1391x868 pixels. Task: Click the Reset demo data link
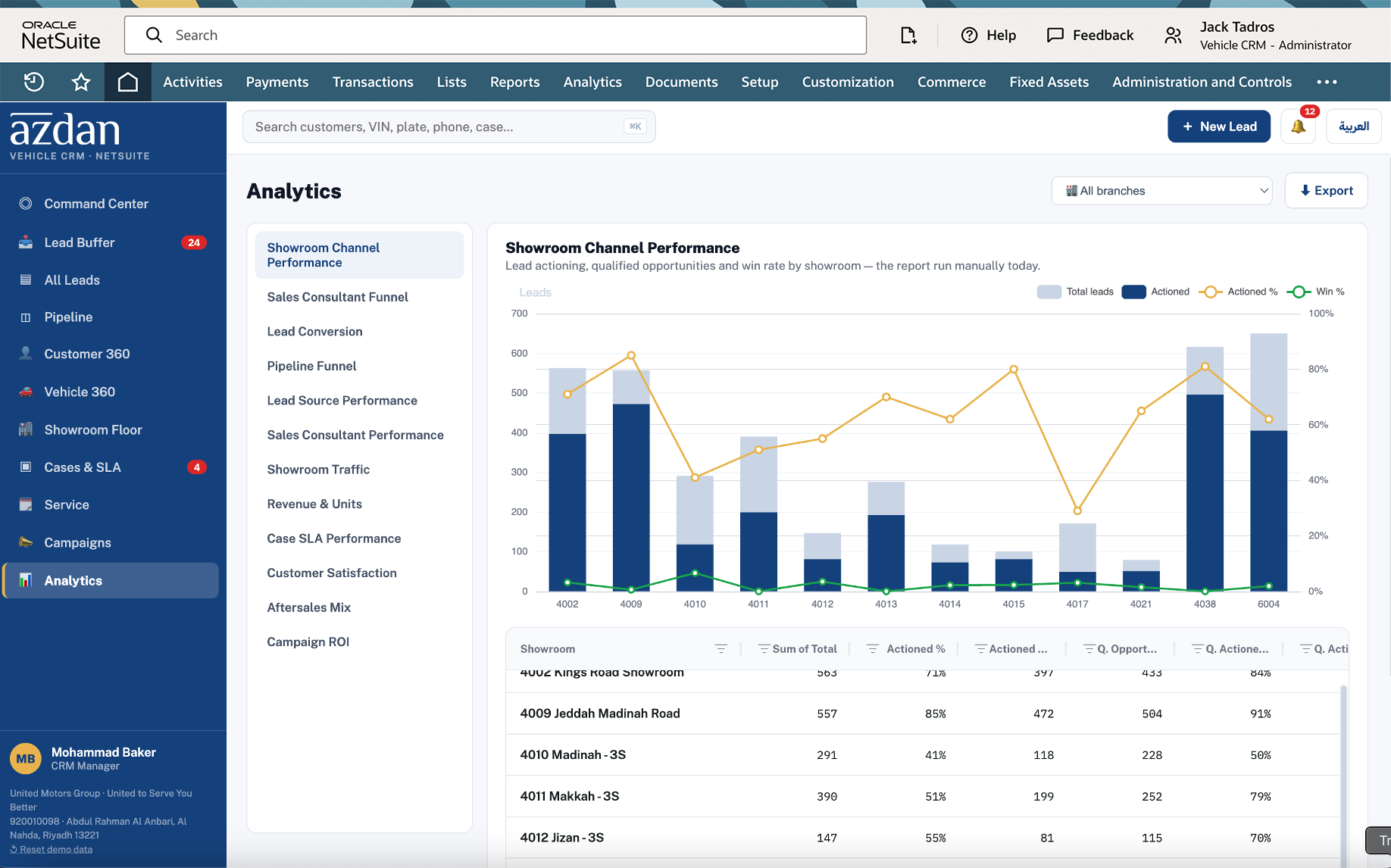(x=52, y=849)
